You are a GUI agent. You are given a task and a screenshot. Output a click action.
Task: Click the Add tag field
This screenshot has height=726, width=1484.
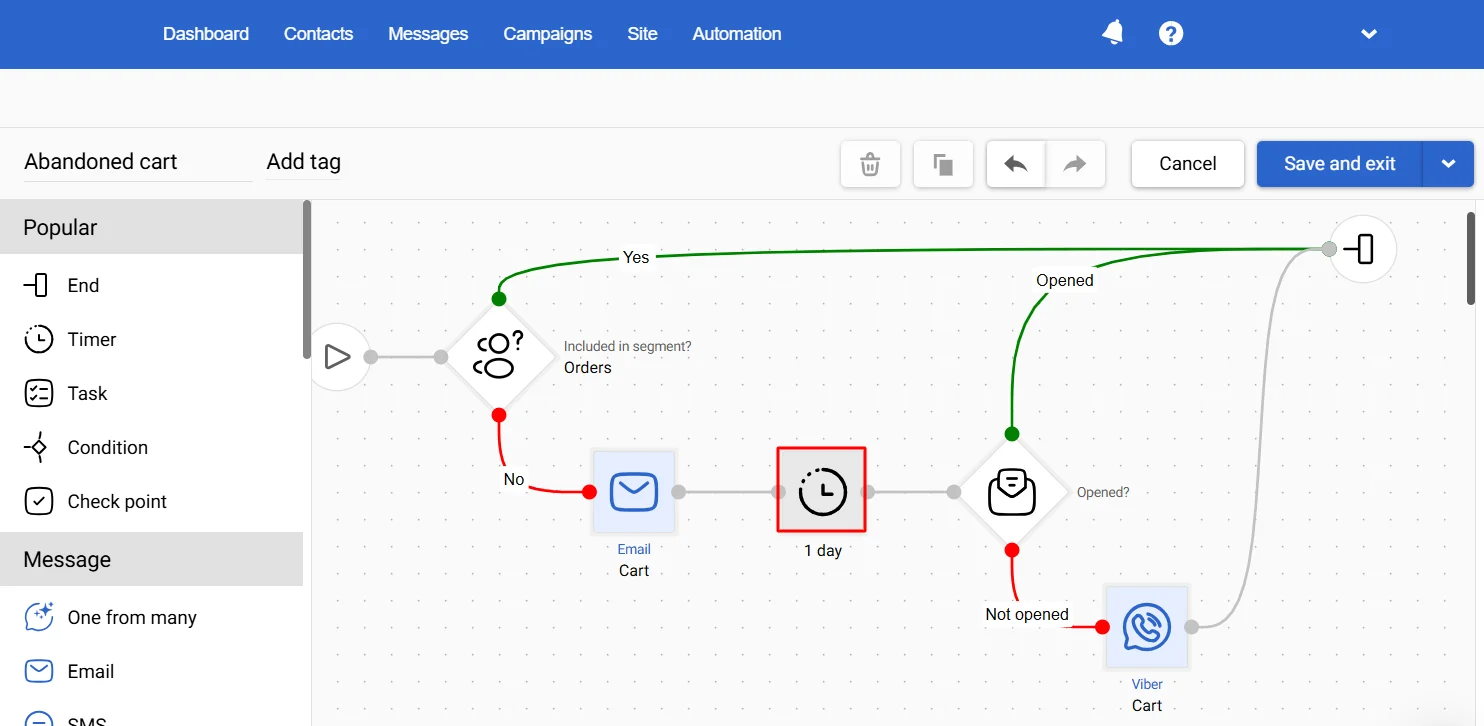[304, 162]
